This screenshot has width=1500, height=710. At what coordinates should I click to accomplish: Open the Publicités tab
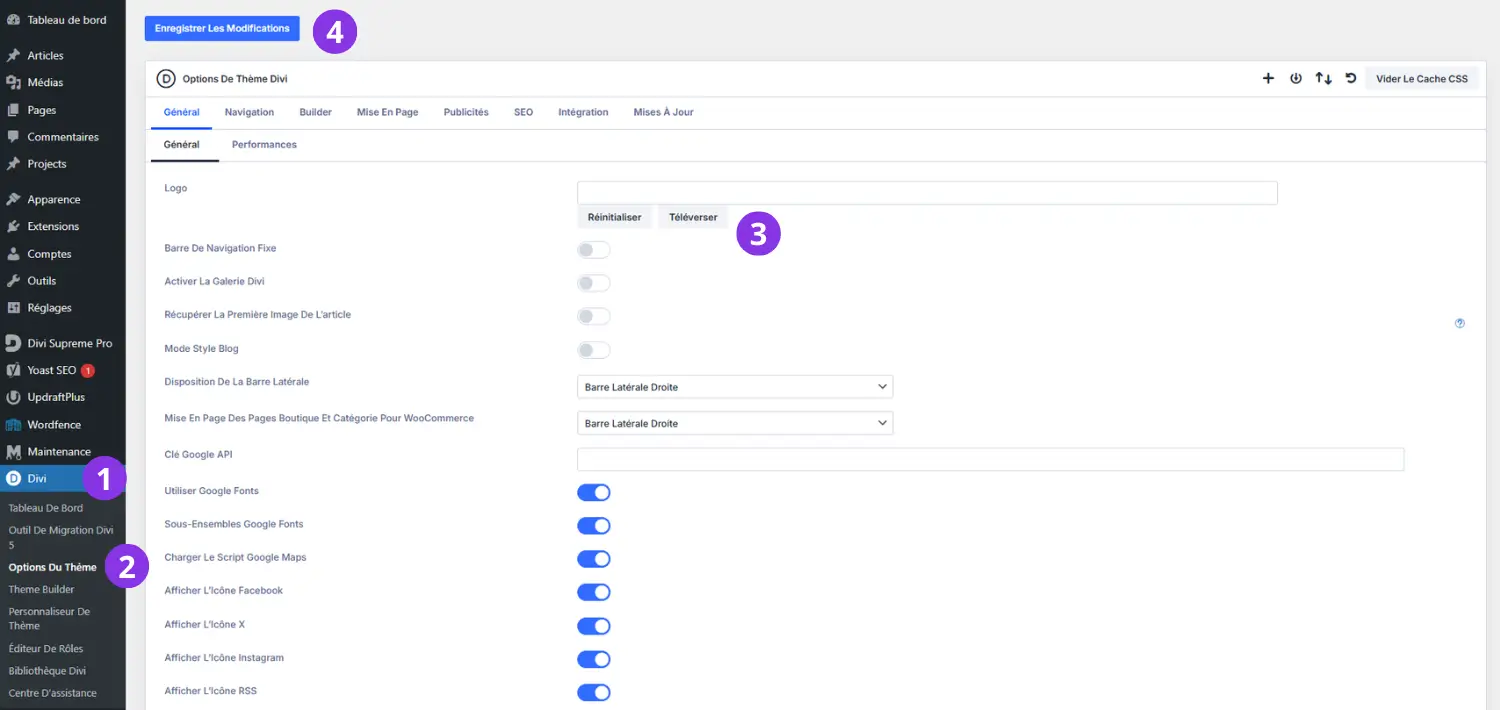click(x=466, y=112)
